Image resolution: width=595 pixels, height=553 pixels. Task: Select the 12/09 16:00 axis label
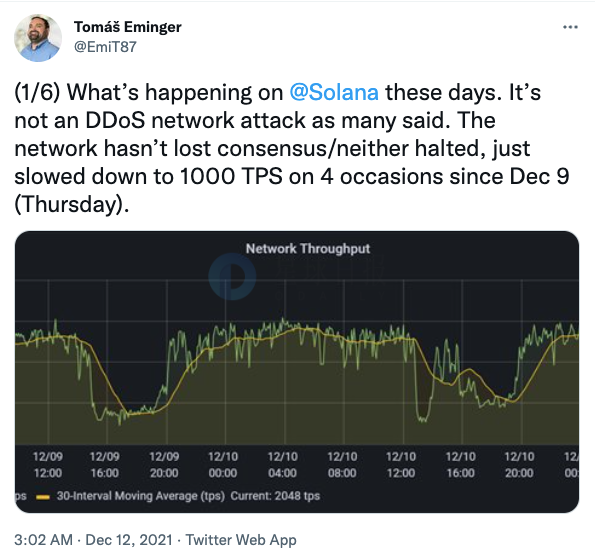105,465
